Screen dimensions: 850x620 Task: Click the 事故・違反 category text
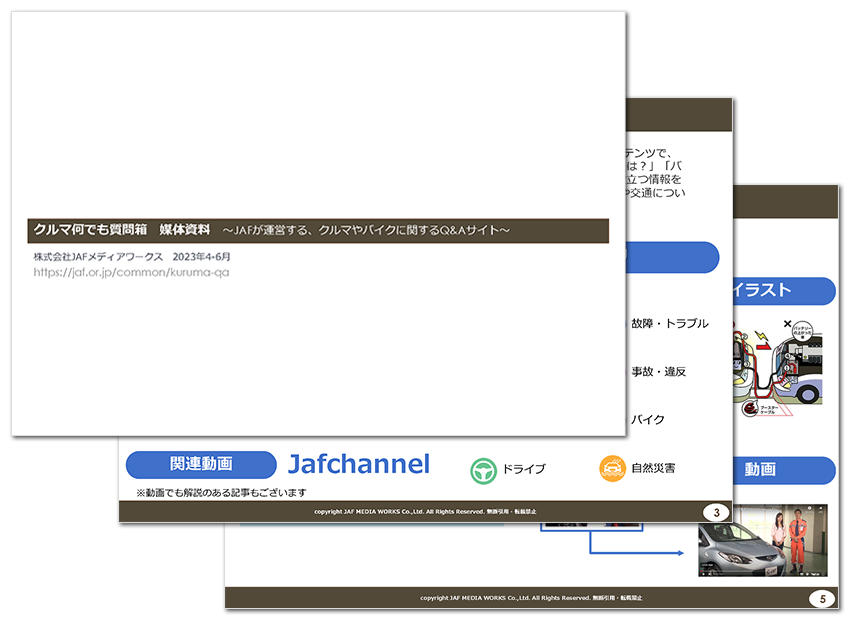coord(659,372)
